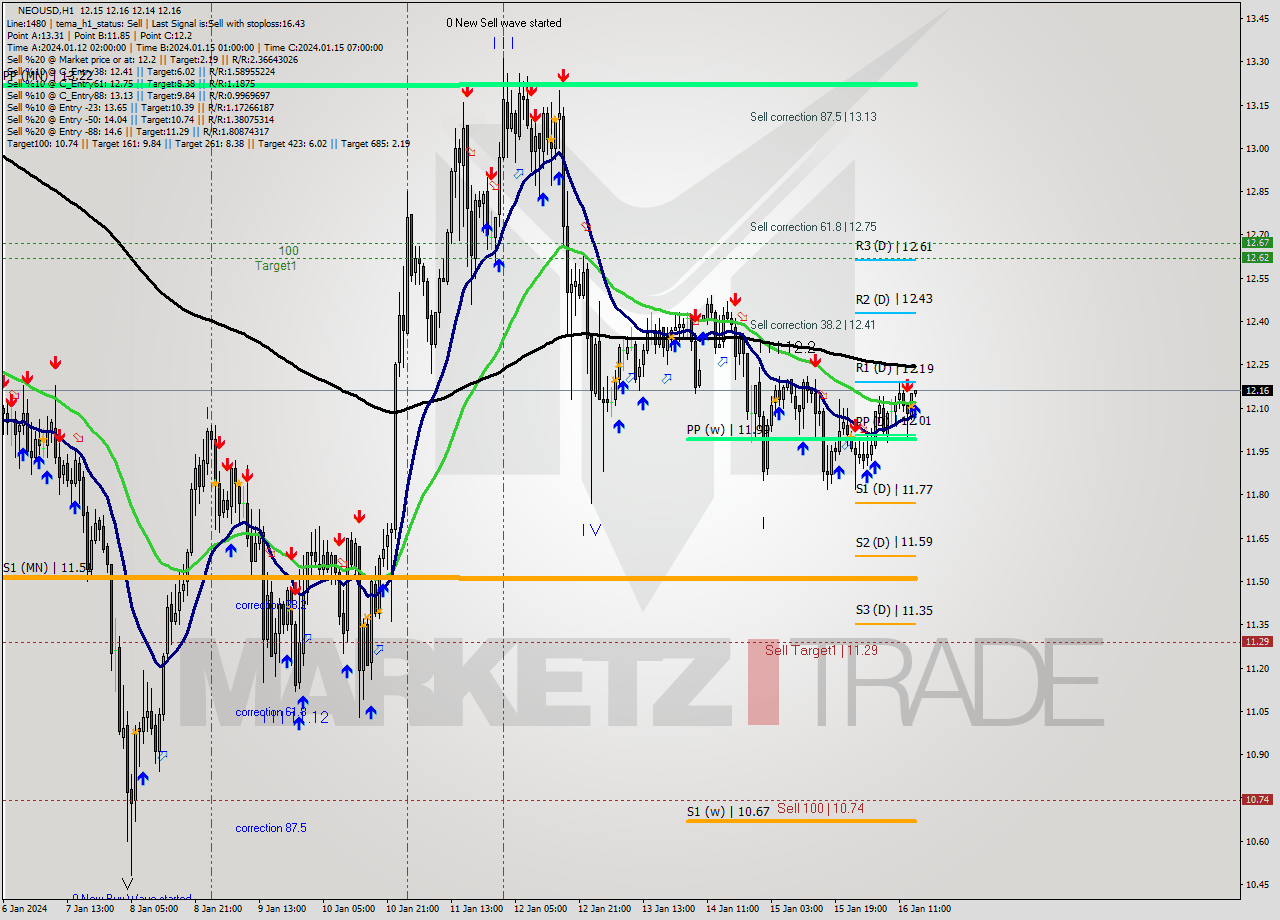The height and width of the screenshot is (920, 1280).
Task: Click the PP (w) | 11.99 pivot label
Action: click(728, 430)
